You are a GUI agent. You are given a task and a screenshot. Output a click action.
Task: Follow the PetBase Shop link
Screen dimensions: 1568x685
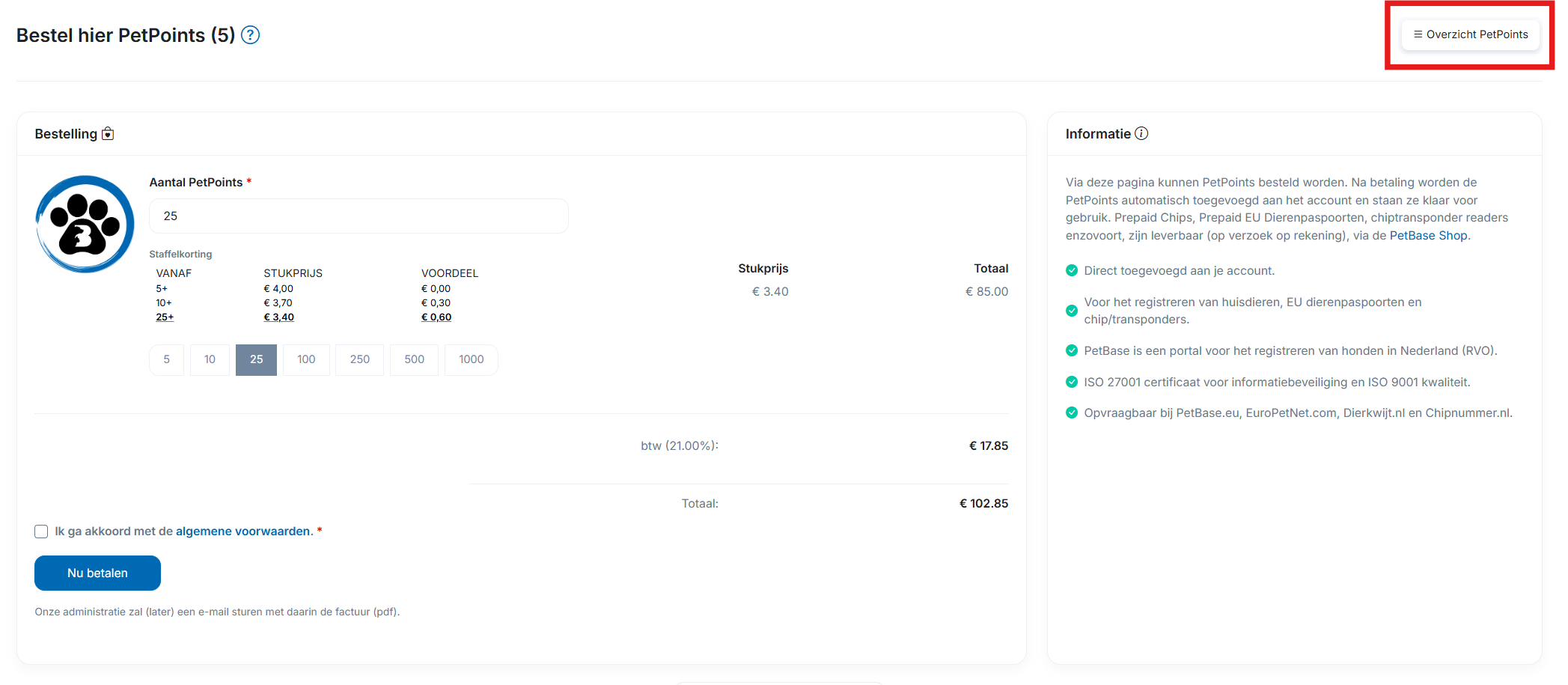coord(1428,236)
